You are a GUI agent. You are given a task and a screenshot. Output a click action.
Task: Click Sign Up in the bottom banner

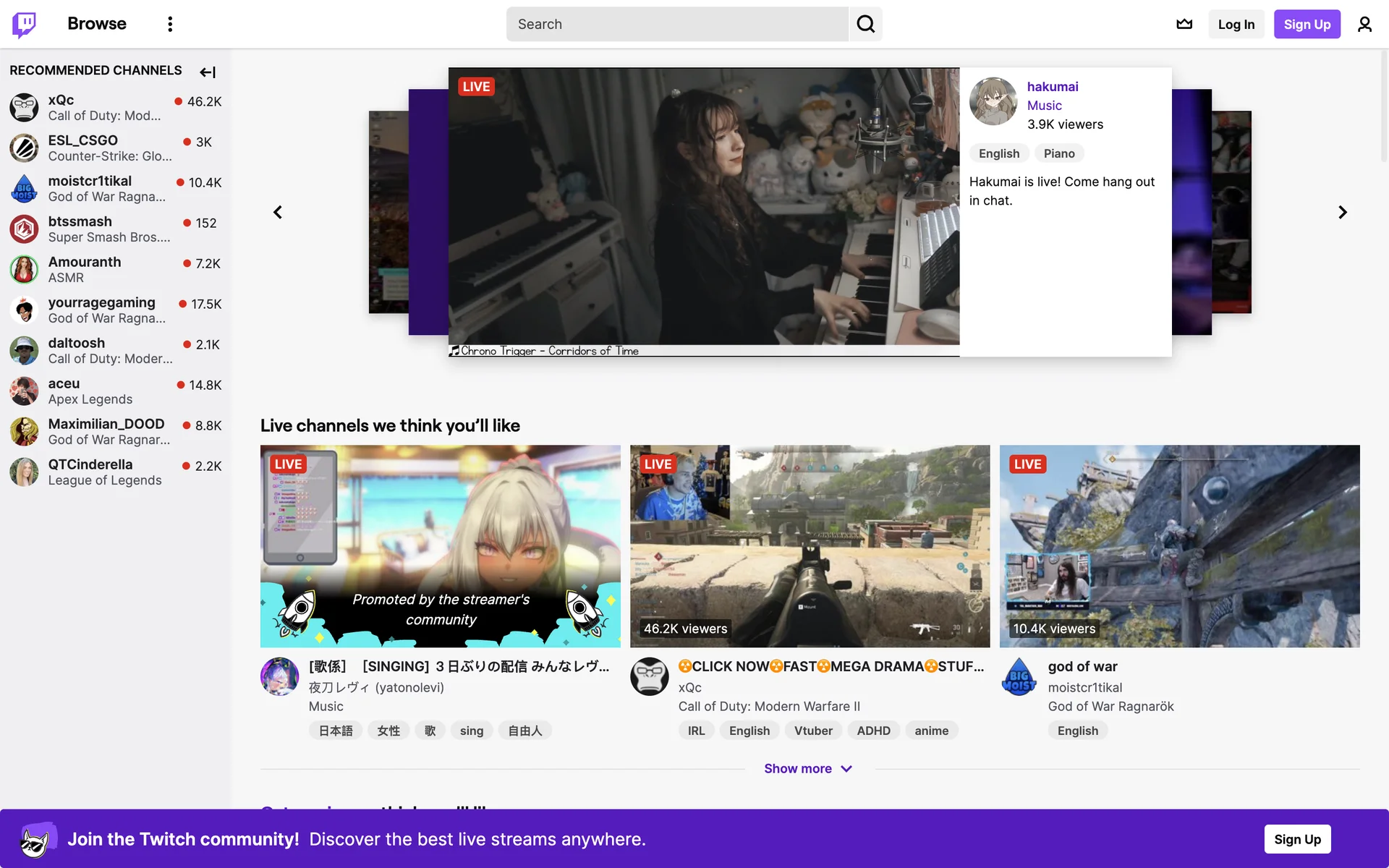click(1296, 839)
